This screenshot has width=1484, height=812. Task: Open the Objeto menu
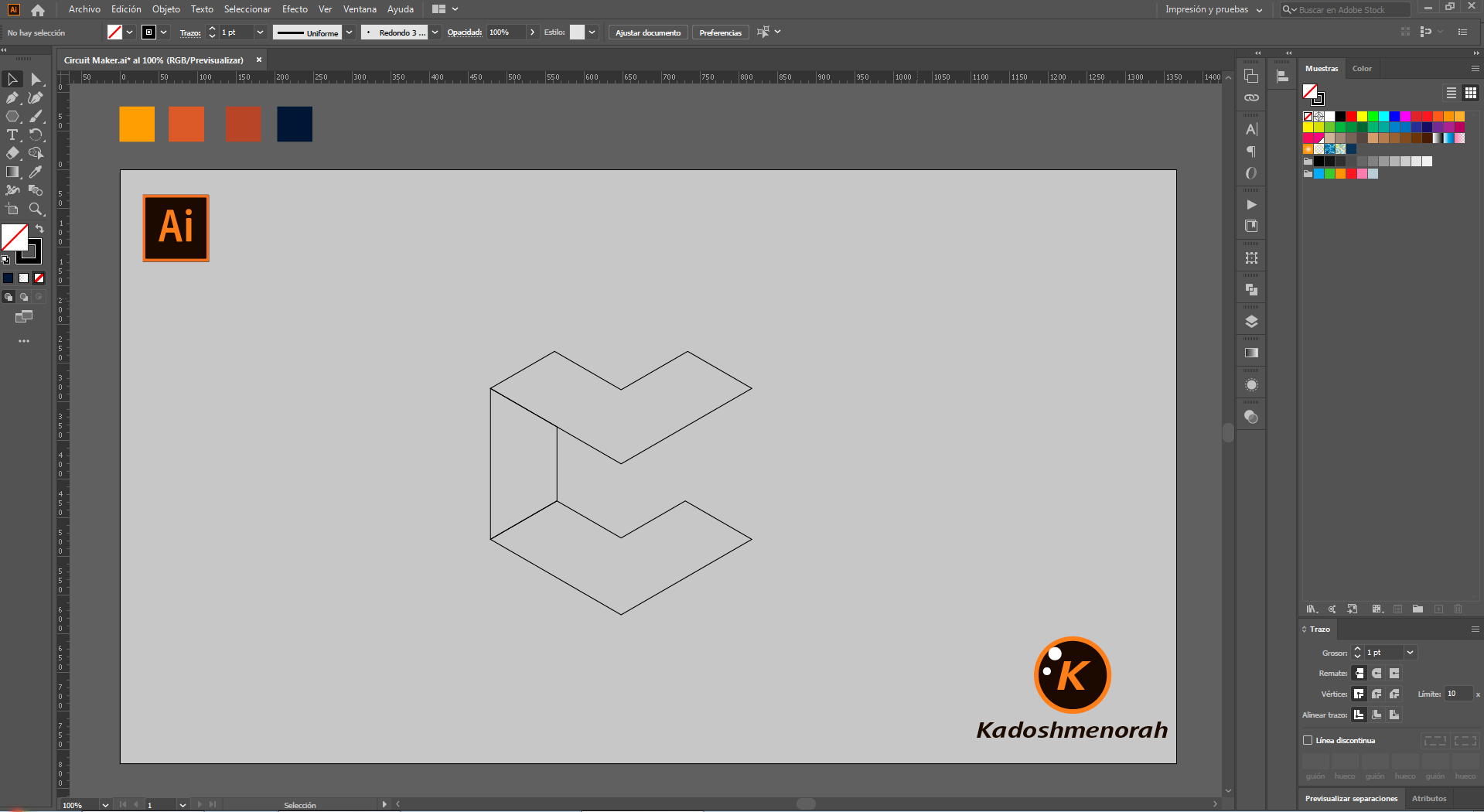point(166,9)
